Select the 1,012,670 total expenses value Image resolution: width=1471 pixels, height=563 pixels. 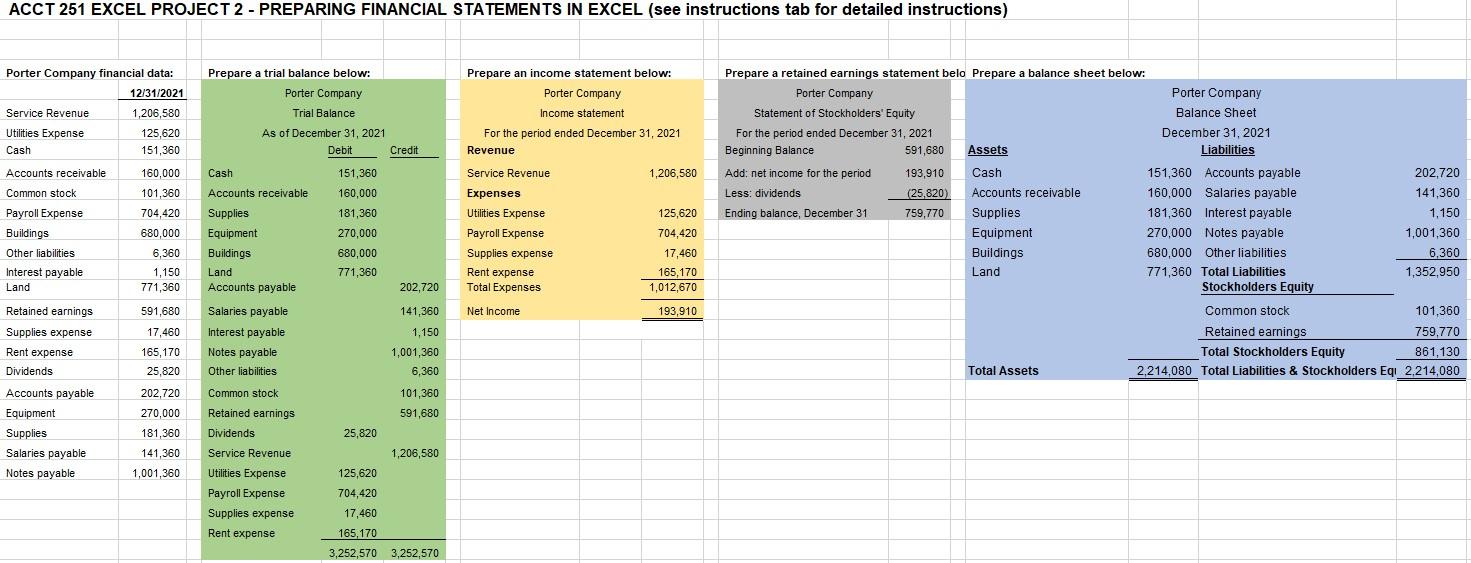pyautogui.click(x=671, y=287)
